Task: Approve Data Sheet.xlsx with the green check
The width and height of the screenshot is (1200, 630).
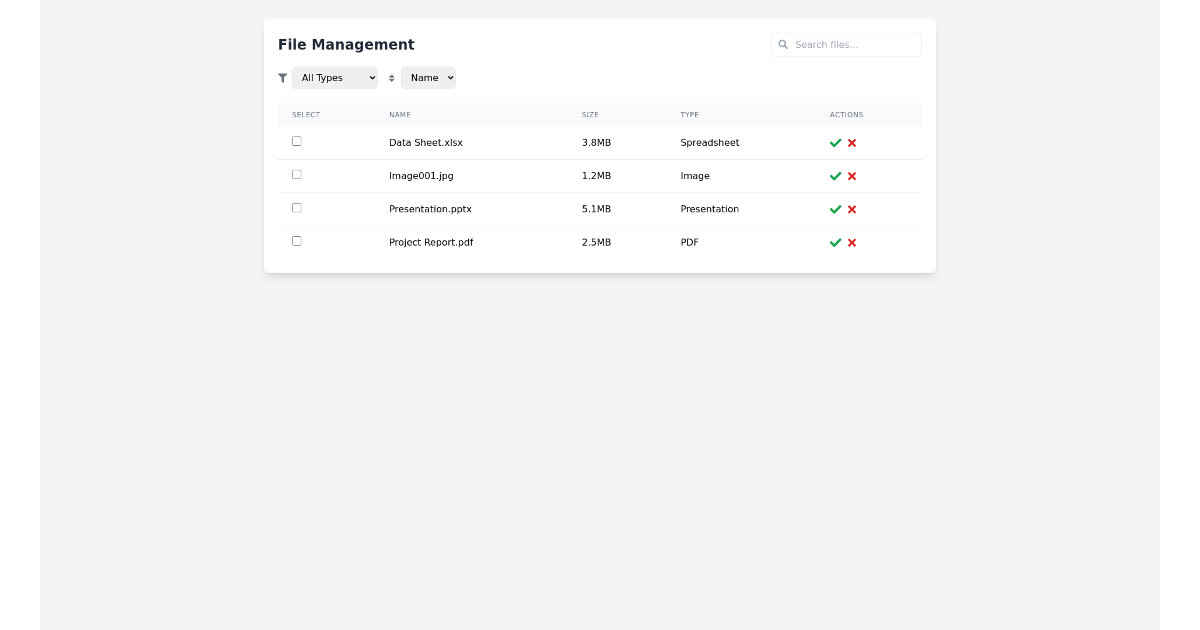Action: (835, 143)
